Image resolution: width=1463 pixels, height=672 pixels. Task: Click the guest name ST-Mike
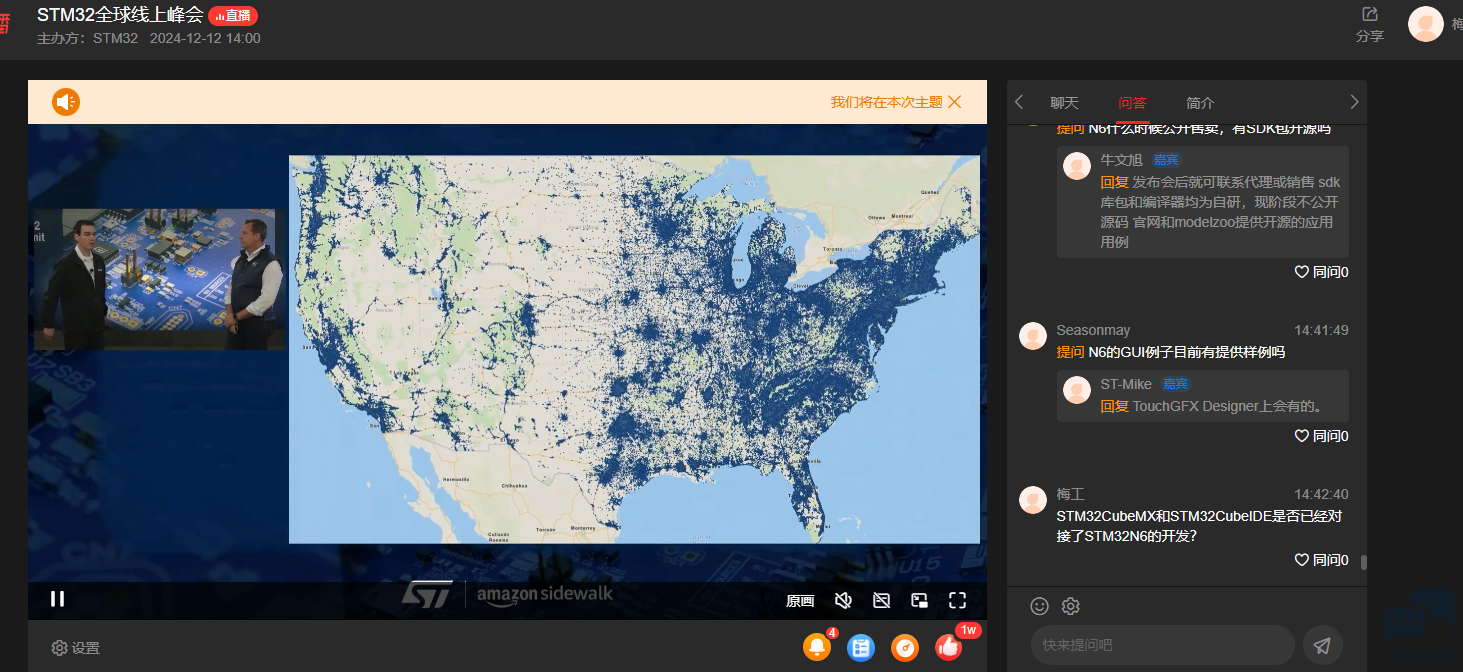(1126, 384)
